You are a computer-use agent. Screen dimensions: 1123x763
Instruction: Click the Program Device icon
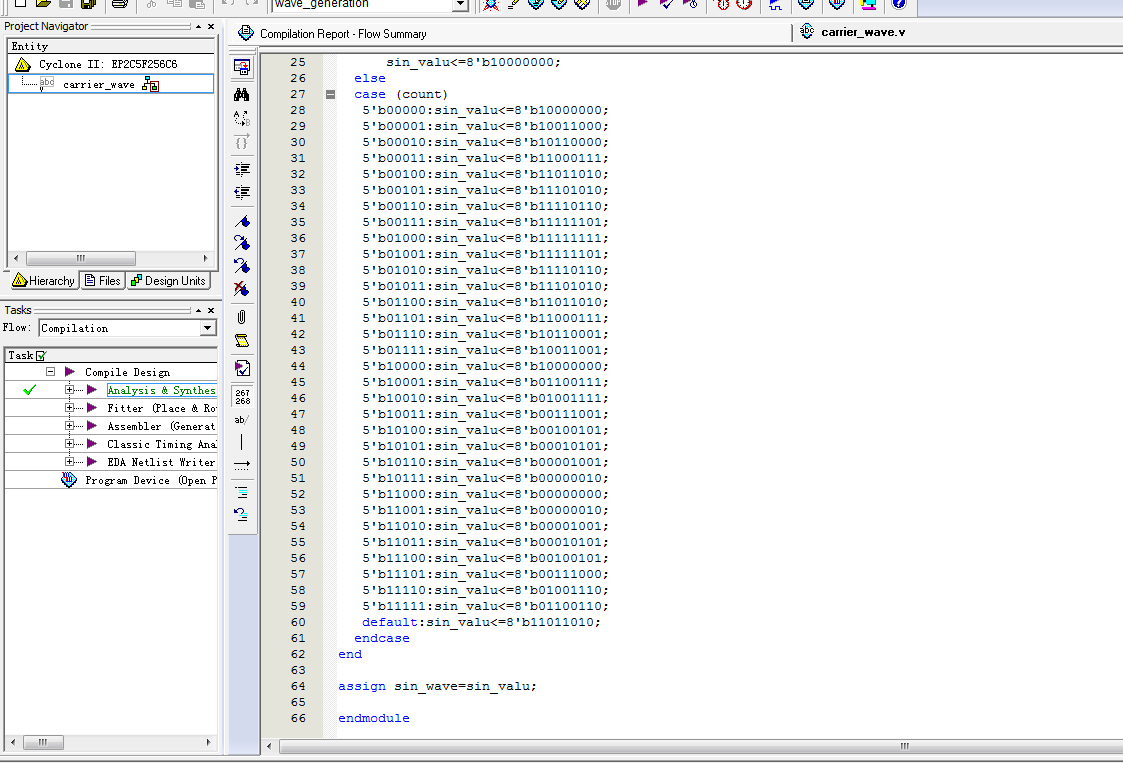[69, 480]
